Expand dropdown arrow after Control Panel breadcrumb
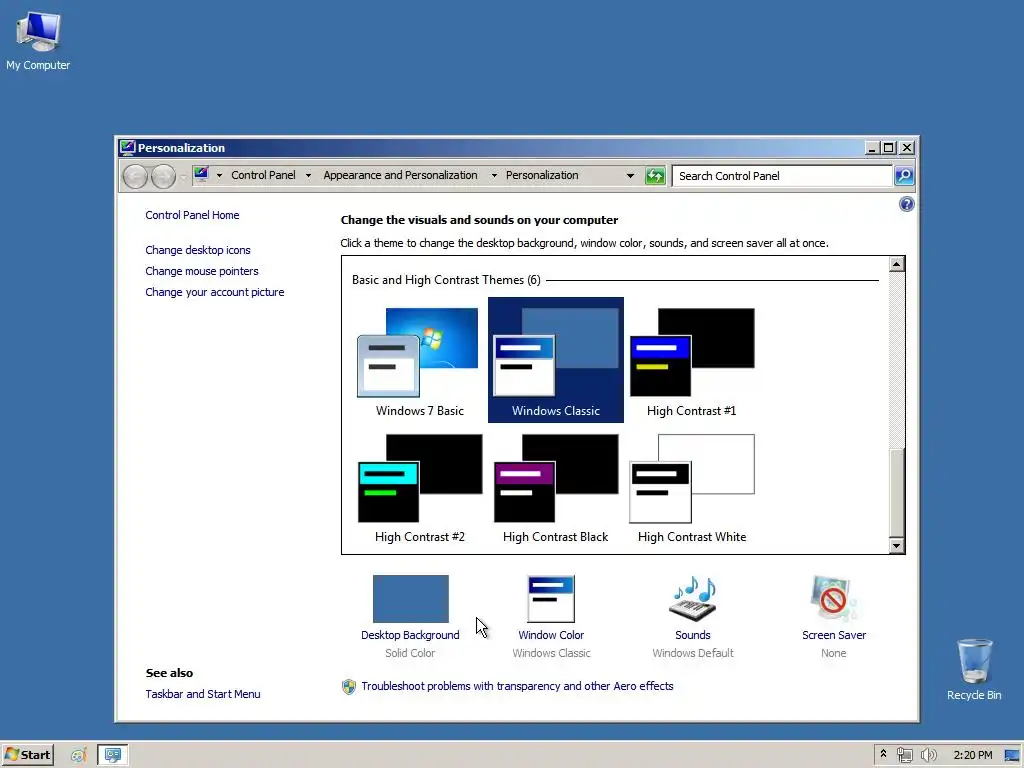Image resolution: width=1024 pixels, height=768 pixels. [x=308, y=176]
